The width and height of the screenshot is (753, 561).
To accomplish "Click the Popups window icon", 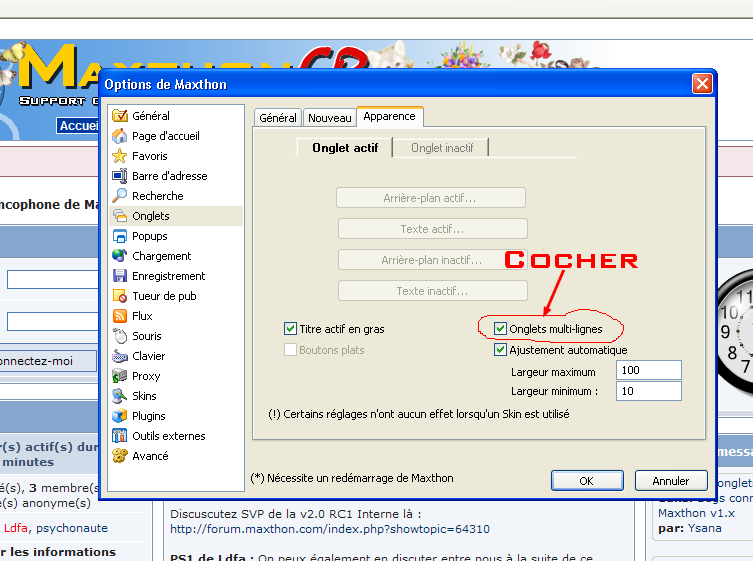I will tap(120, 236).
